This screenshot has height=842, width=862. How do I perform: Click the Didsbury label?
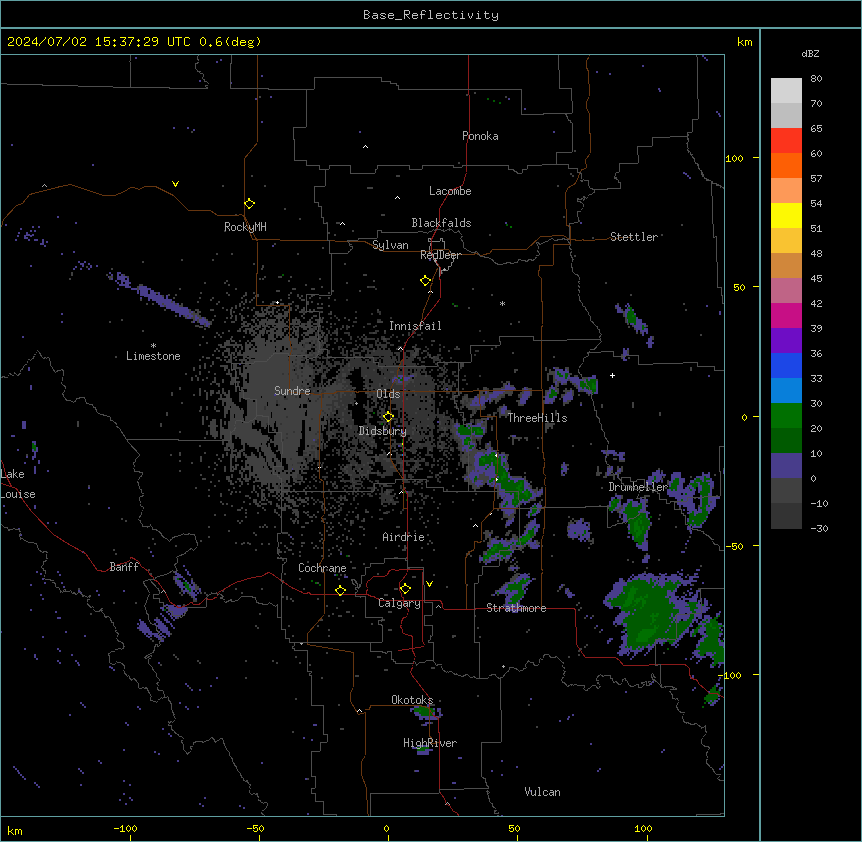[383, 431]
